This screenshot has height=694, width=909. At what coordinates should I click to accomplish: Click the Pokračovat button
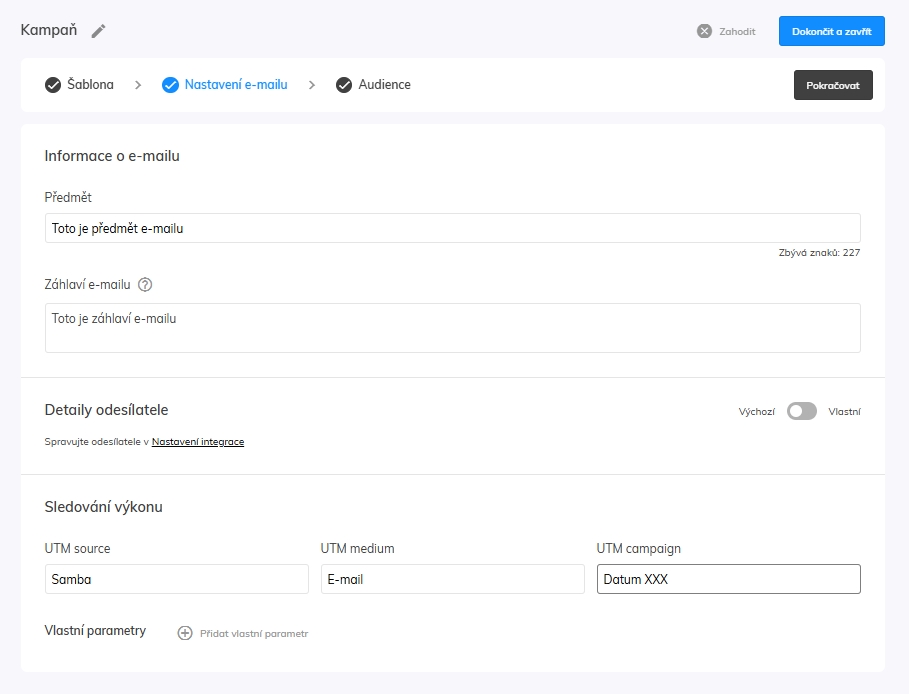833,85
